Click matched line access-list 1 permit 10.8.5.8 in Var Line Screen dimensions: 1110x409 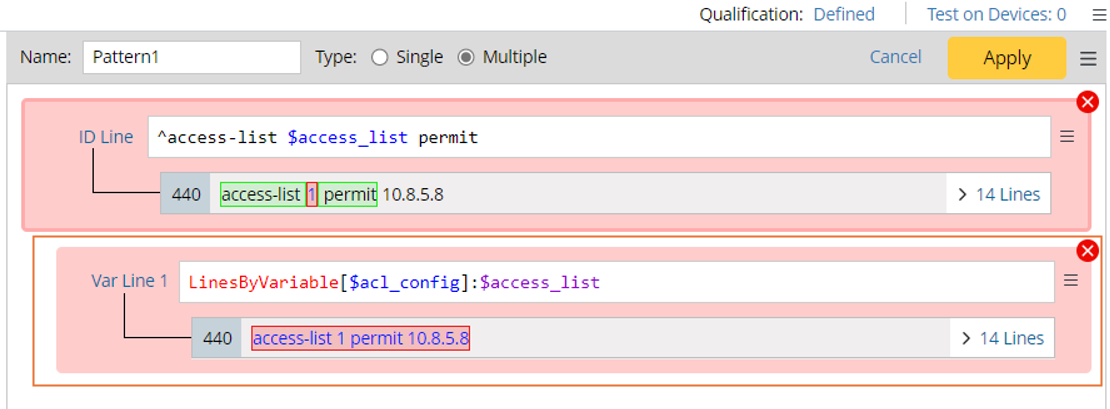360,338
